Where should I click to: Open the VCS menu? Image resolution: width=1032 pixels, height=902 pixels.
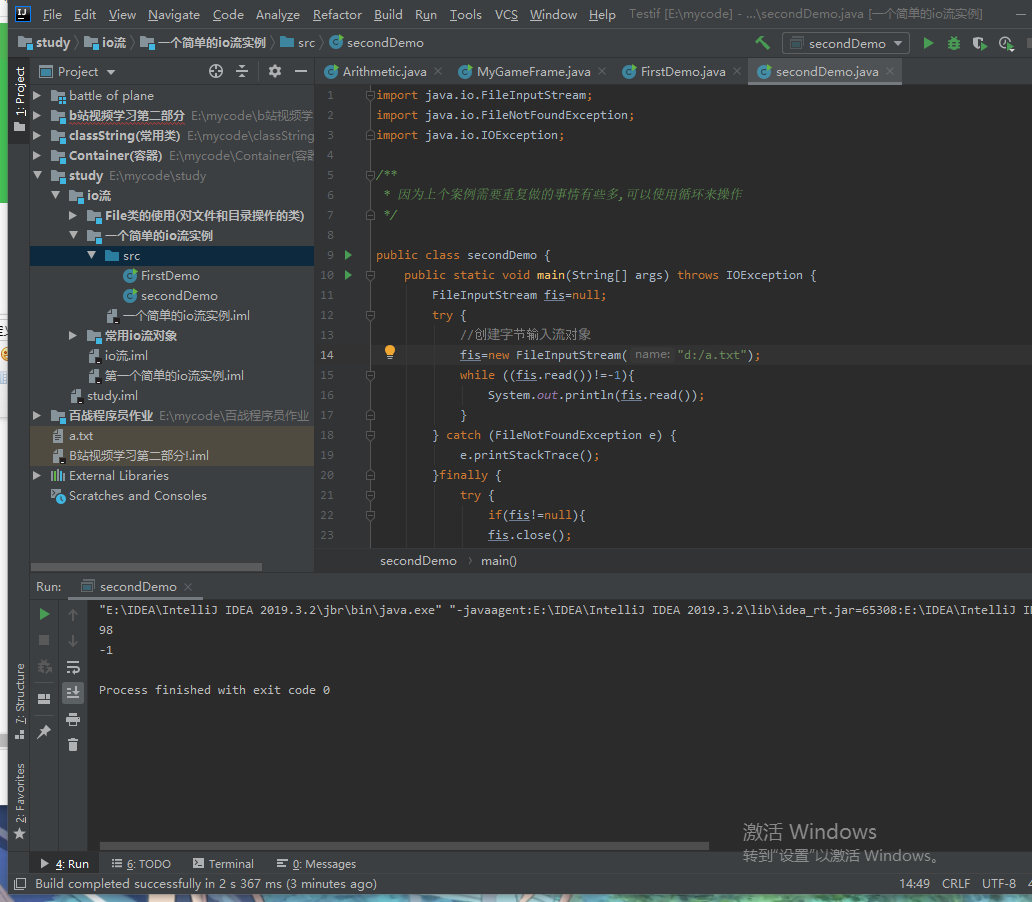[x=506, y=14]
